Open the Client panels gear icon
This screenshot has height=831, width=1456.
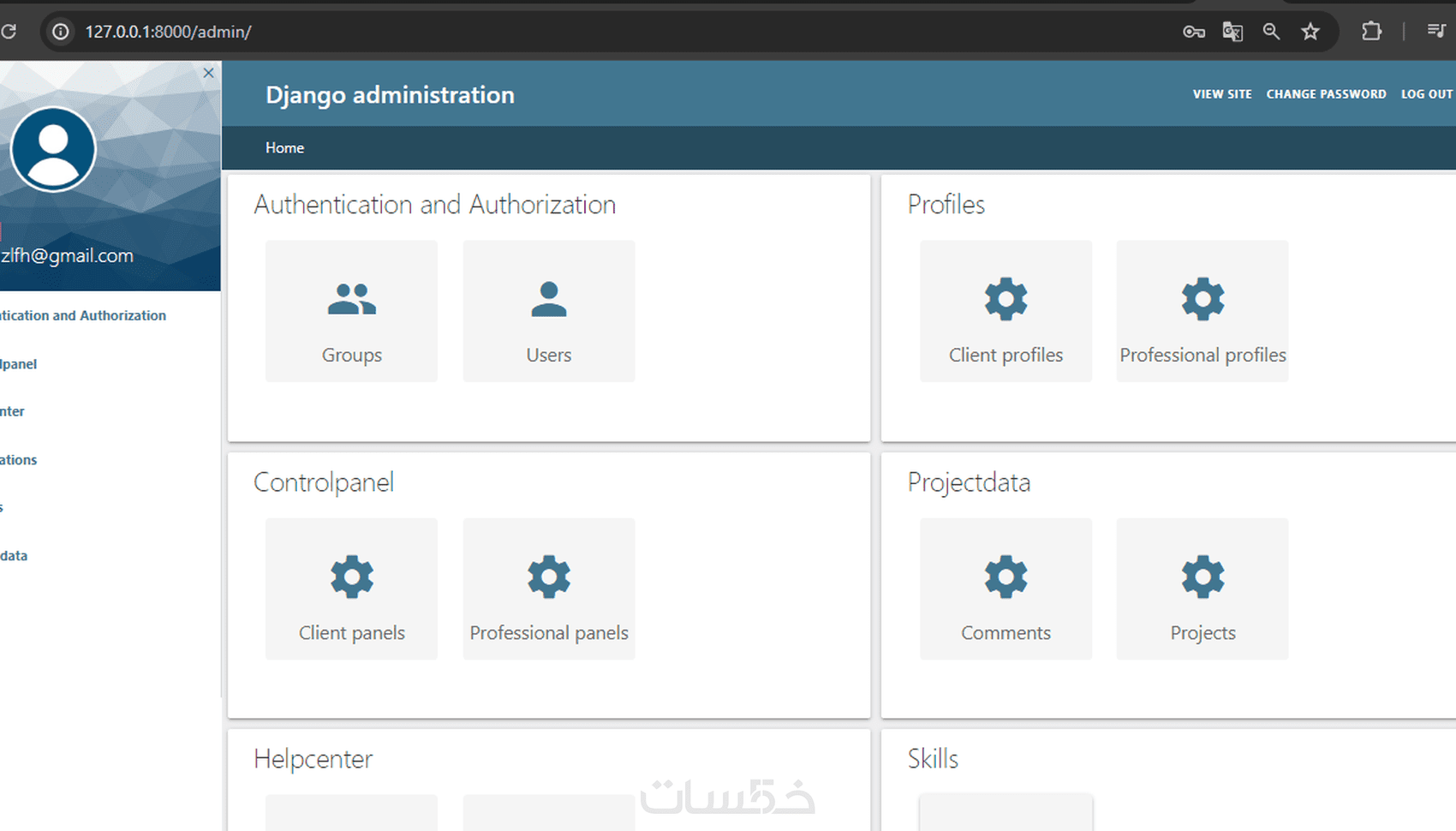pyautogui.click(x=352, y=577)
